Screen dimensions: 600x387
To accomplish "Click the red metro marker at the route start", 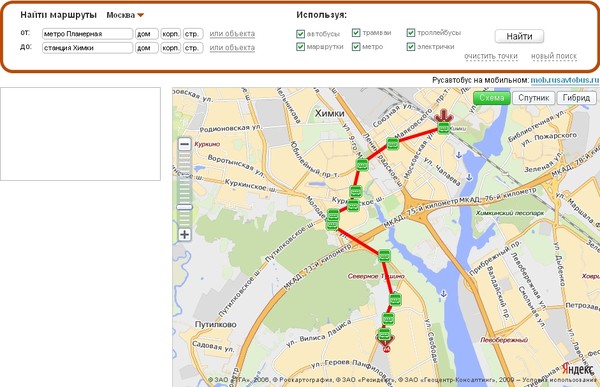I will 386,349.
